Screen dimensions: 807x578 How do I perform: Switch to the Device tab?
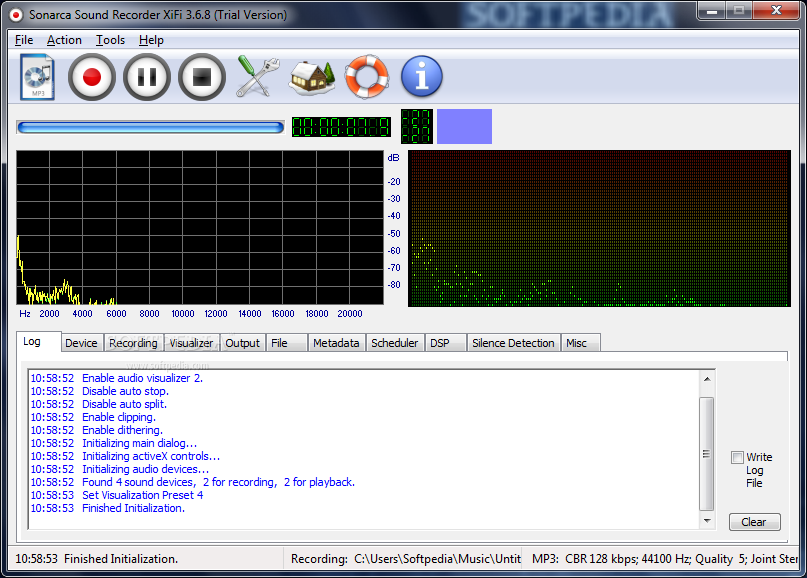81,343
